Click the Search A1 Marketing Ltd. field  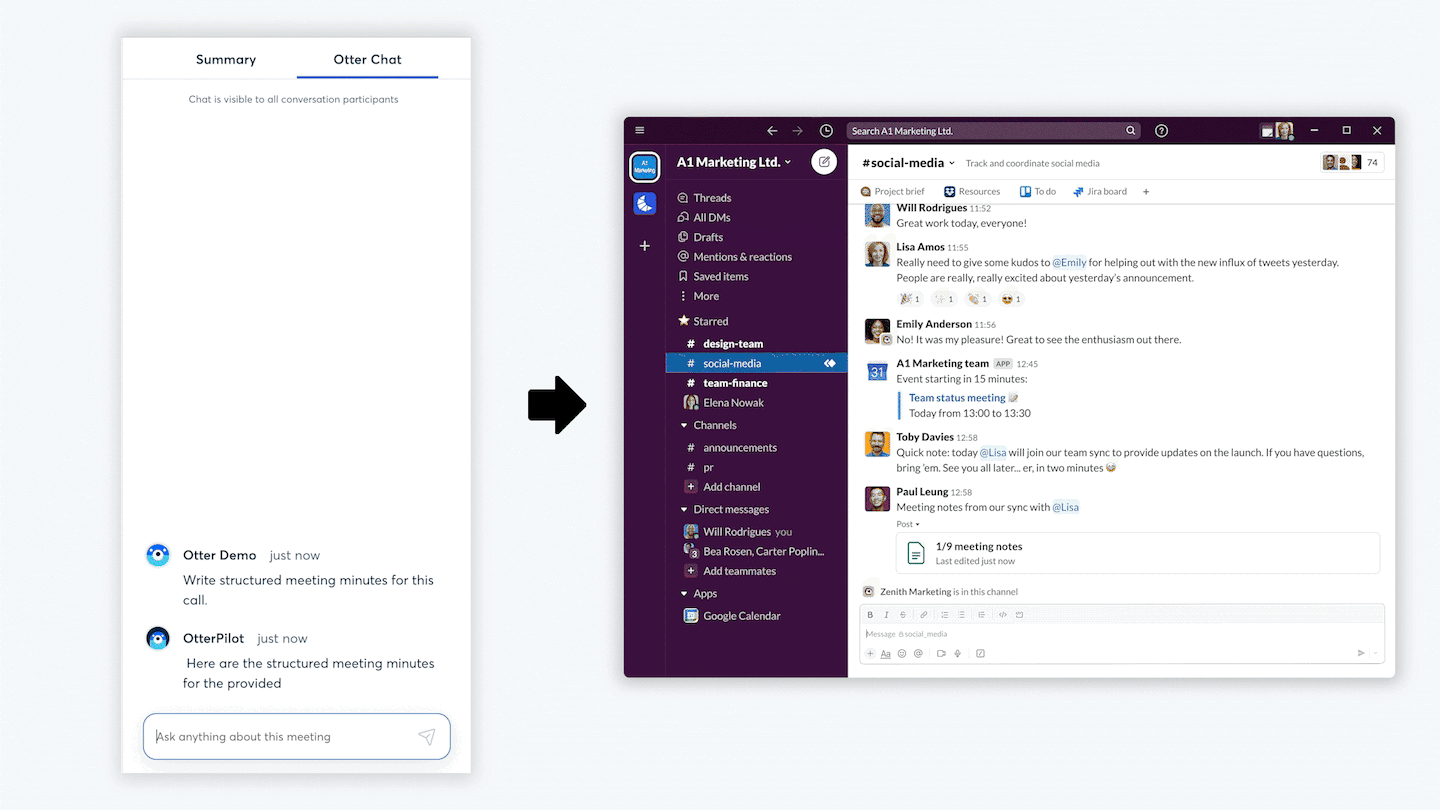click(x=993, y=131)
